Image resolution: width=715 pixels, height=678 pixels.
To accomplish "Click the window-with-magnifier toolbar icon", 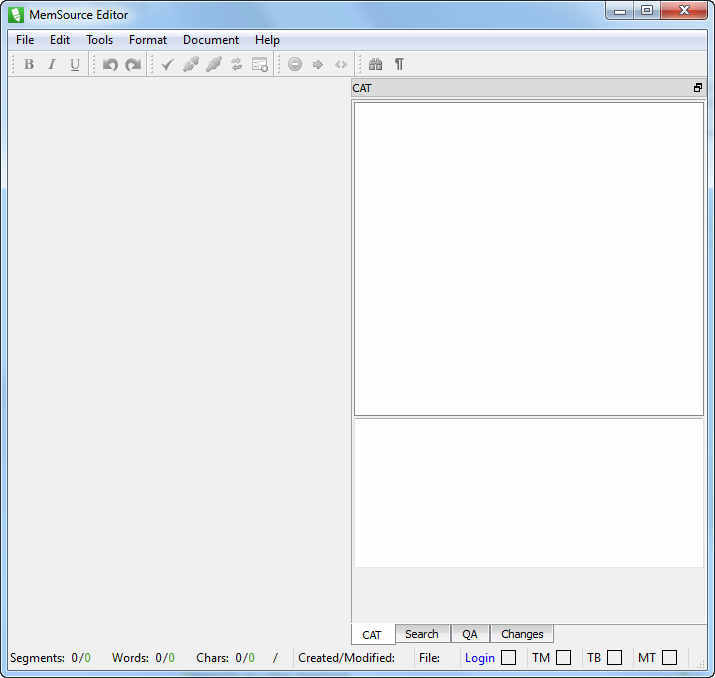I will [x=260, y=64].
